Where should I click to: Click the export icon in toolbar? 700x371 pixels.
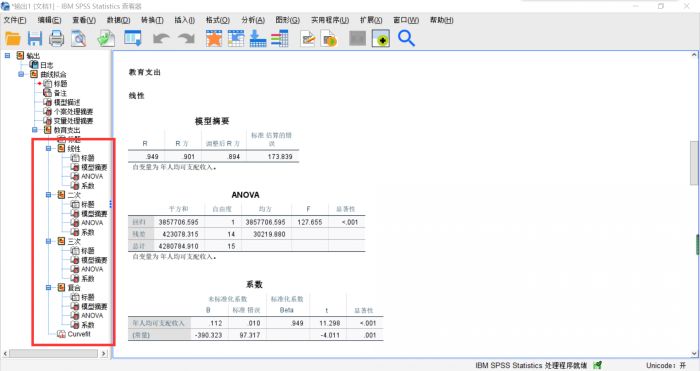click(106, 39)
